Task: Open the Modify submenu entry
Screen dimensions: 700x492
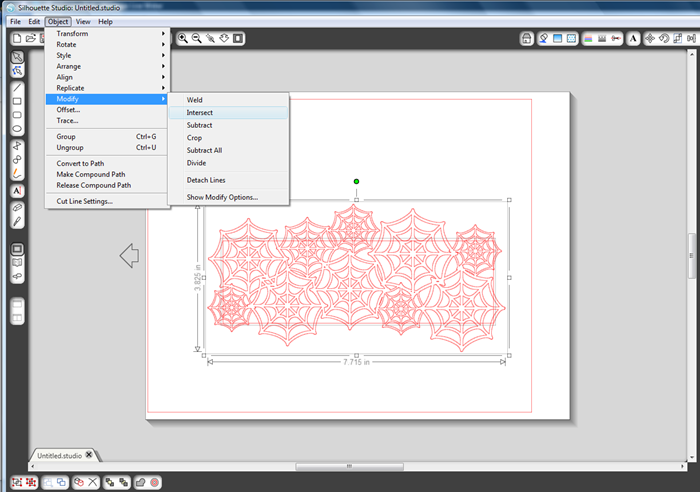Action: pyautogui.click(x=106, y=99)
